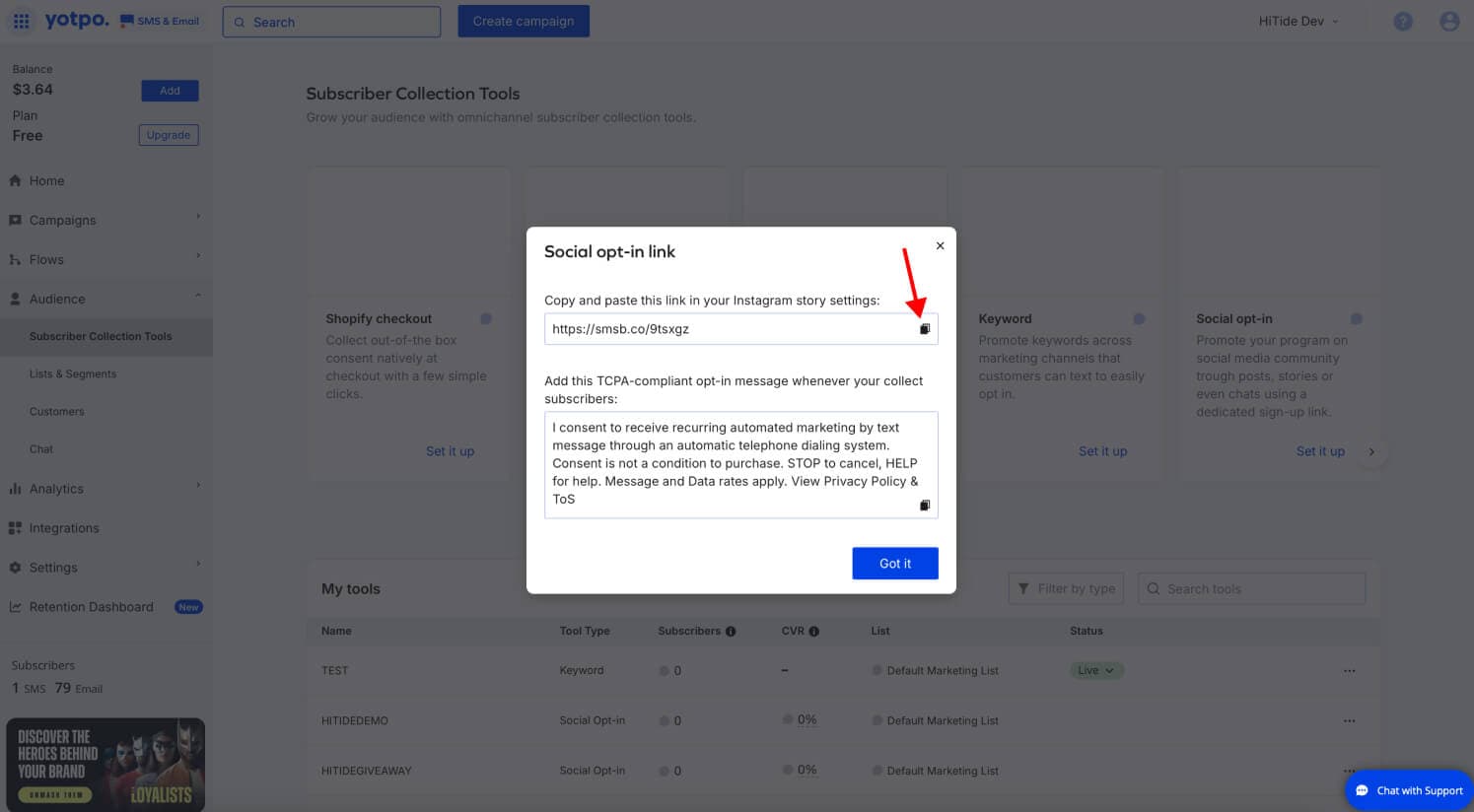The width and height of the screenshot is (1474, 812).
Task: Open Customers in the sidebar
Action: 57,411
